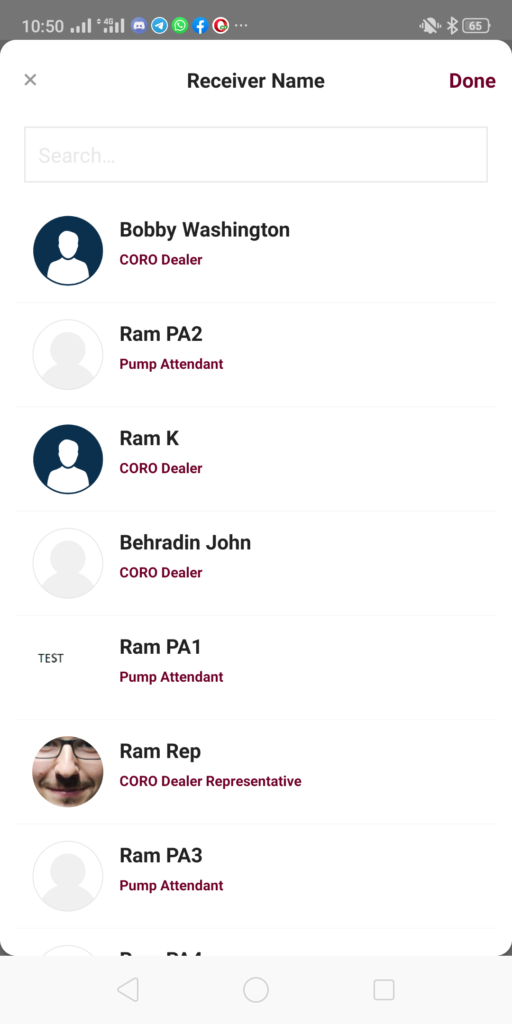Pick the Ram K name entry
This screenshot has width=512, height=1024.
tap(149, 438)
